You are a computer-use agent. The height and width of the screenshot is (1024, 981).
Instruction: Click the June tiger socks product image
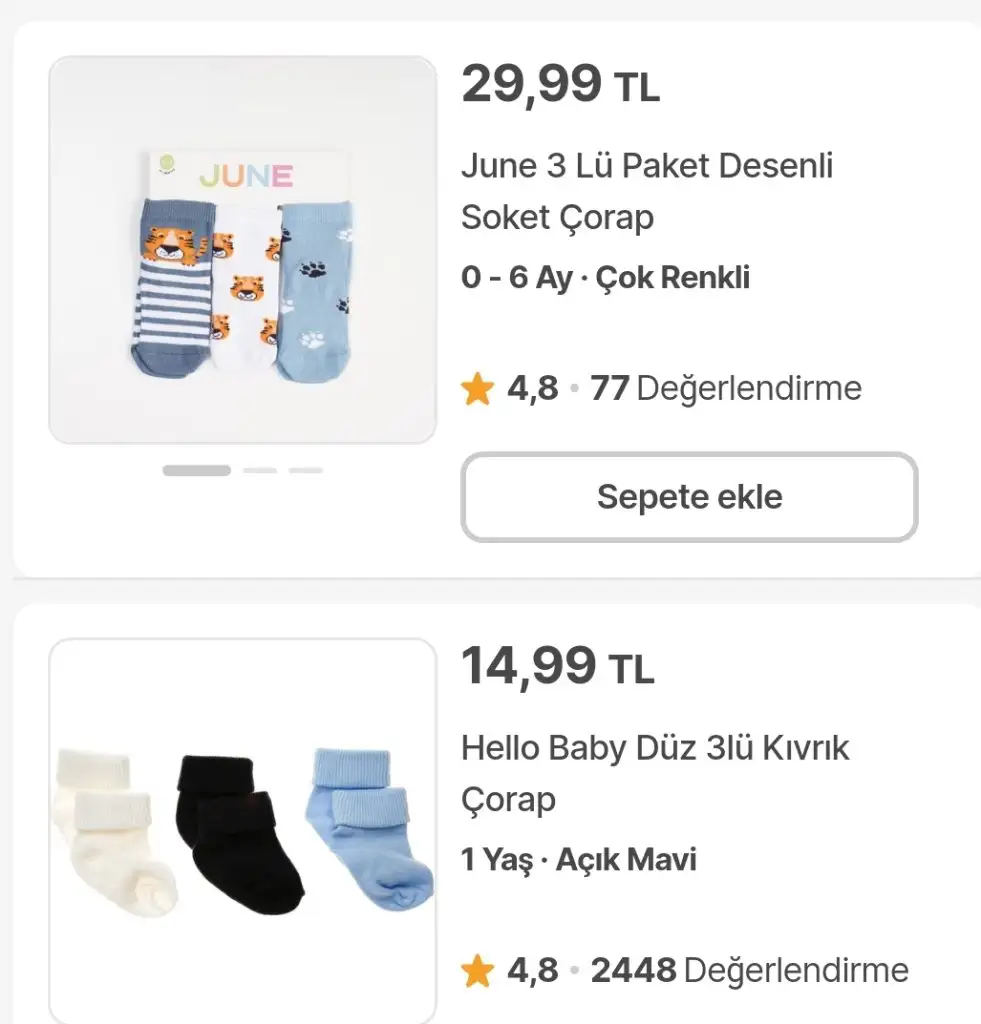(x=242, y=249)
